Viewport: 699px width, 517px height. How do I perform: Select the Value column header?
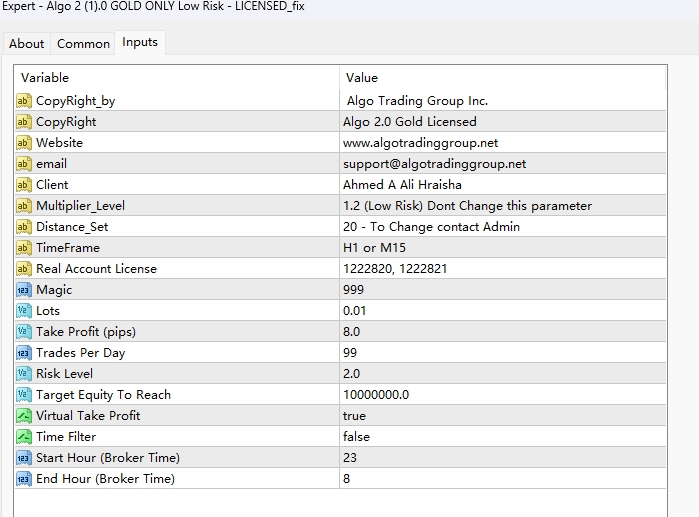pyautogui.click(x=503, y=78)
